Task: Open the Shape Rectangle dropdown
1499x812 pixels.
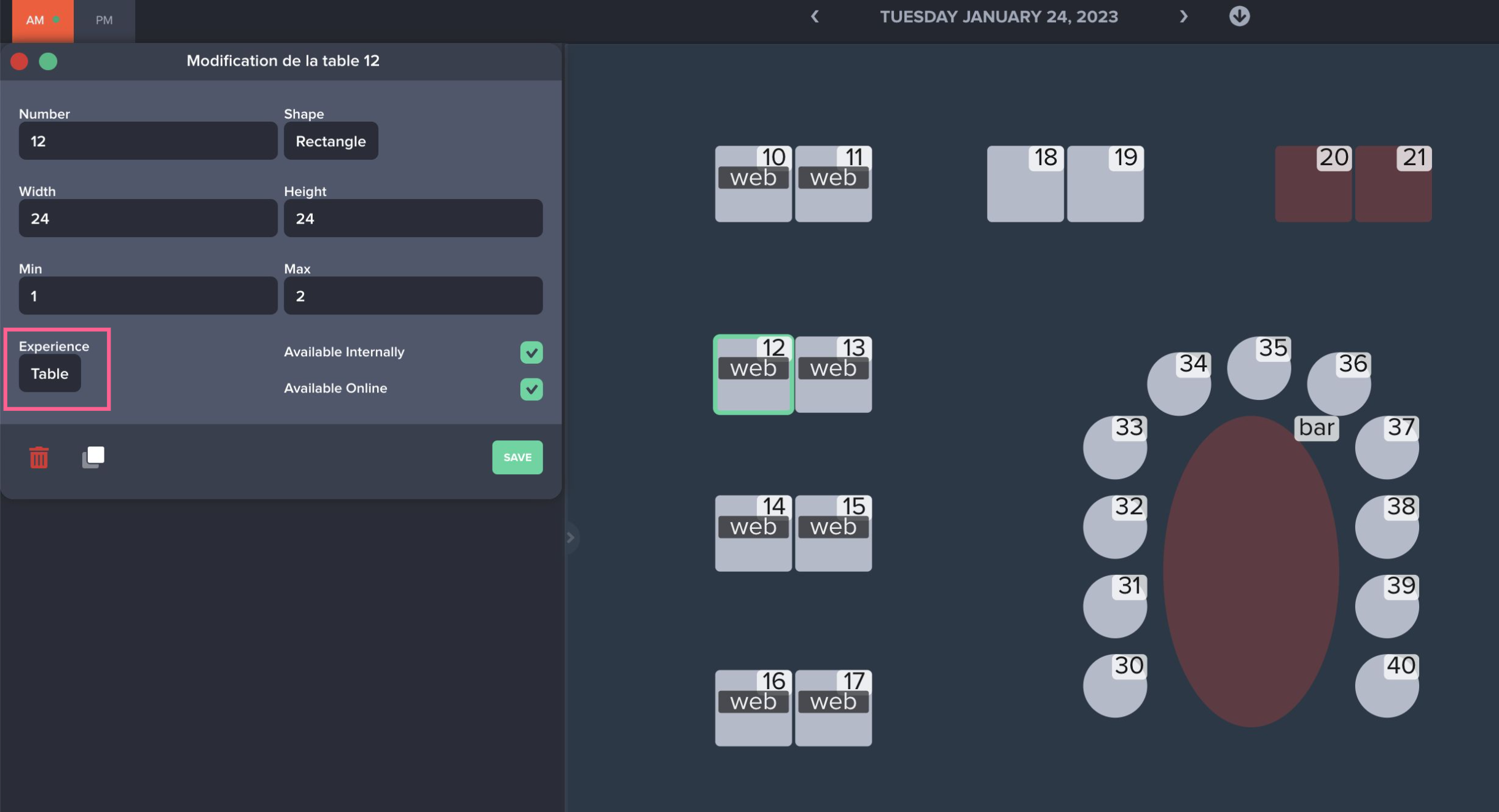Action: (x=331, y=141)
